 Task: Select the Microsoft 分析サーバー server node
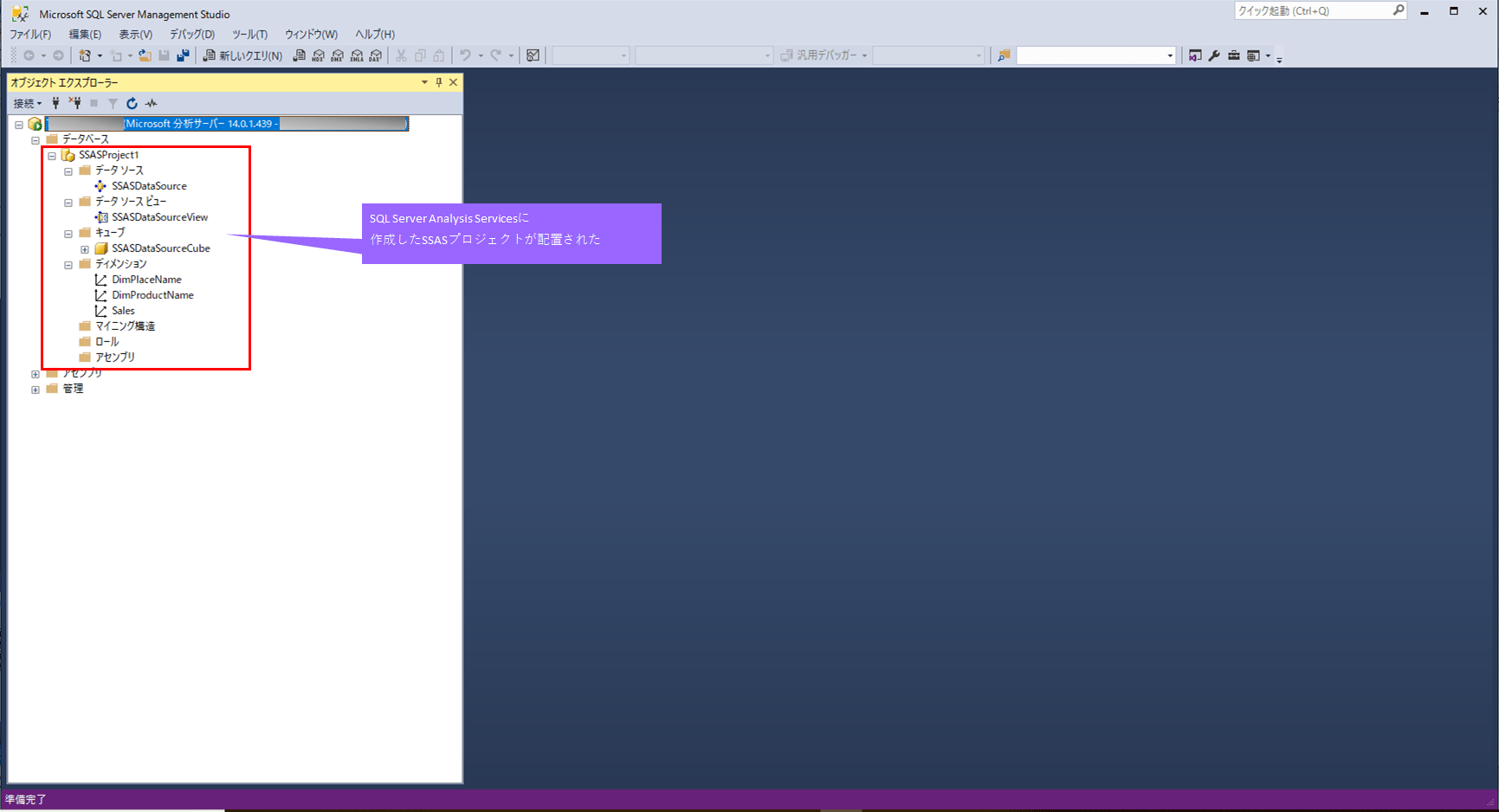[227, 124]
